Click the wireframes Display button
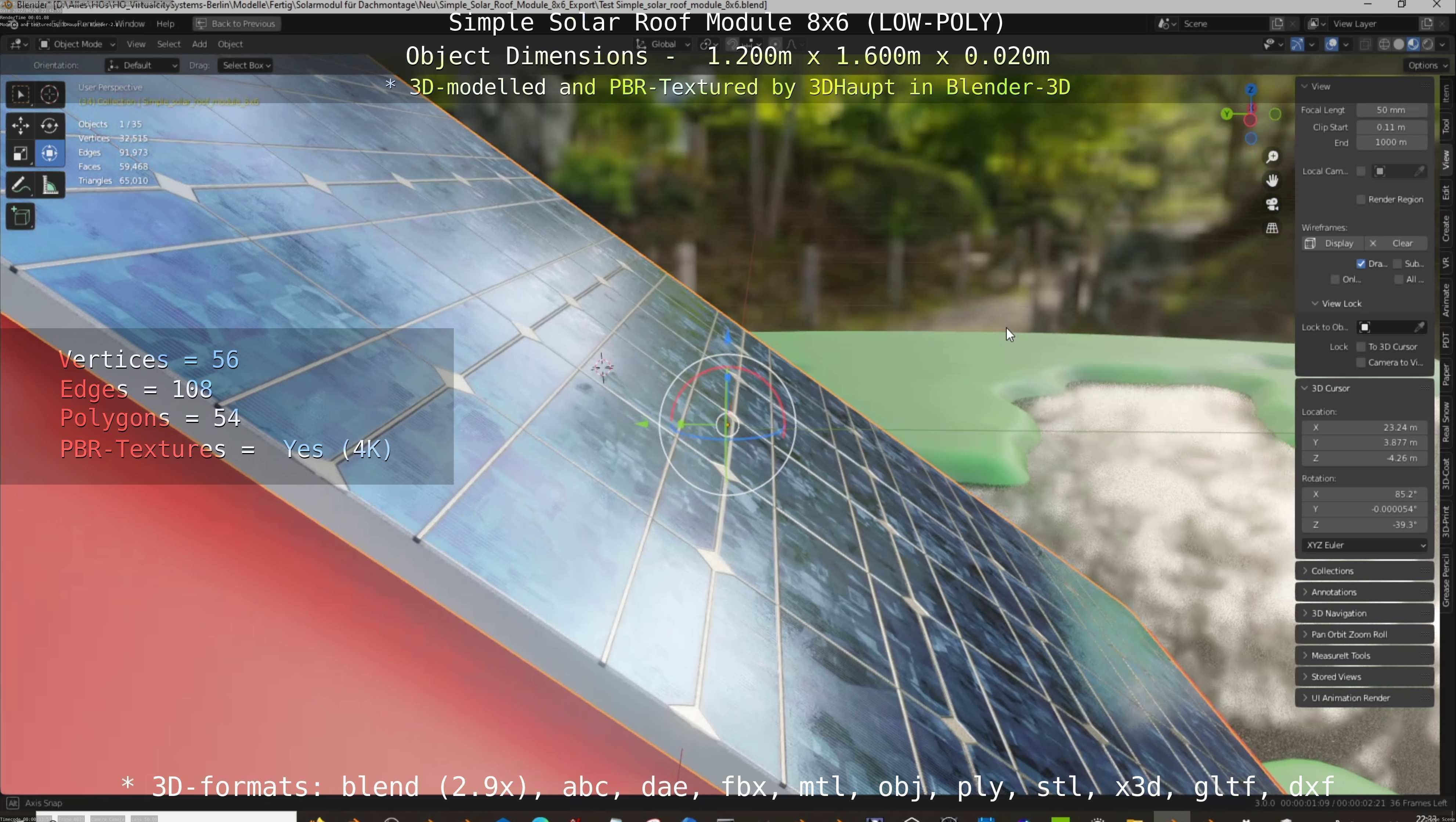Screen dimensions: 1456x822 click(x=1333, y=244)
